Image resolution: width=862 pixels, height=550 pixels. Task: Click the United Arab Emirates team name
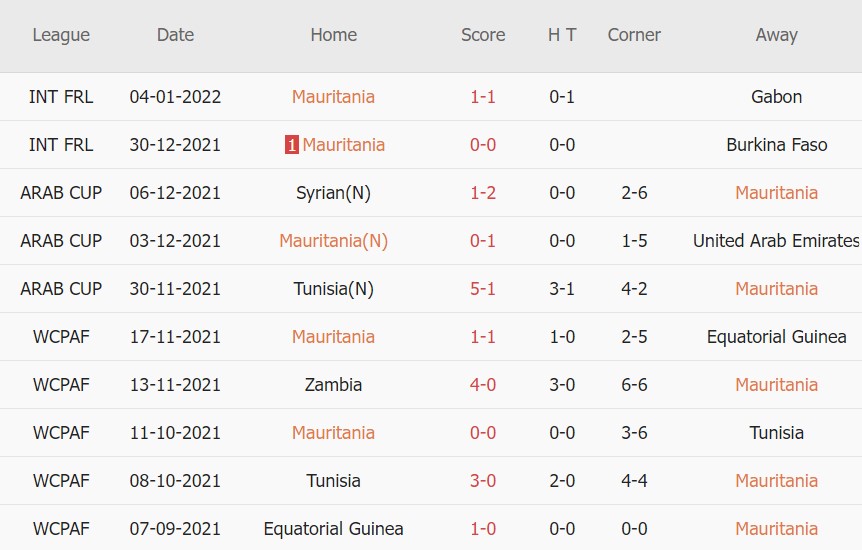pyautogui.click(x=776, y=241)
